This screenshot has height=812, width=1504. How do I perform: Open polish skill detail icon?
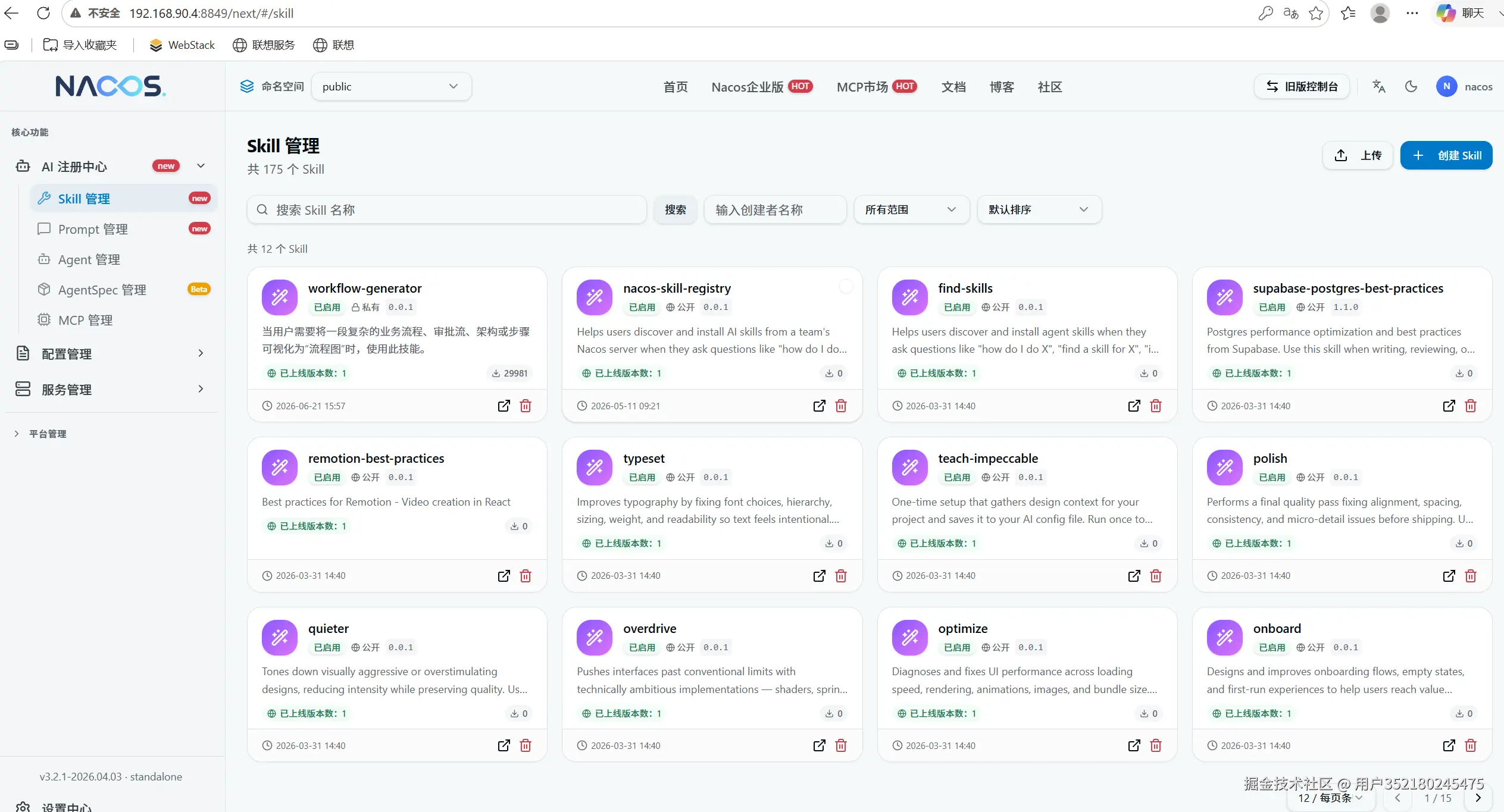(x=1449, y=576)
